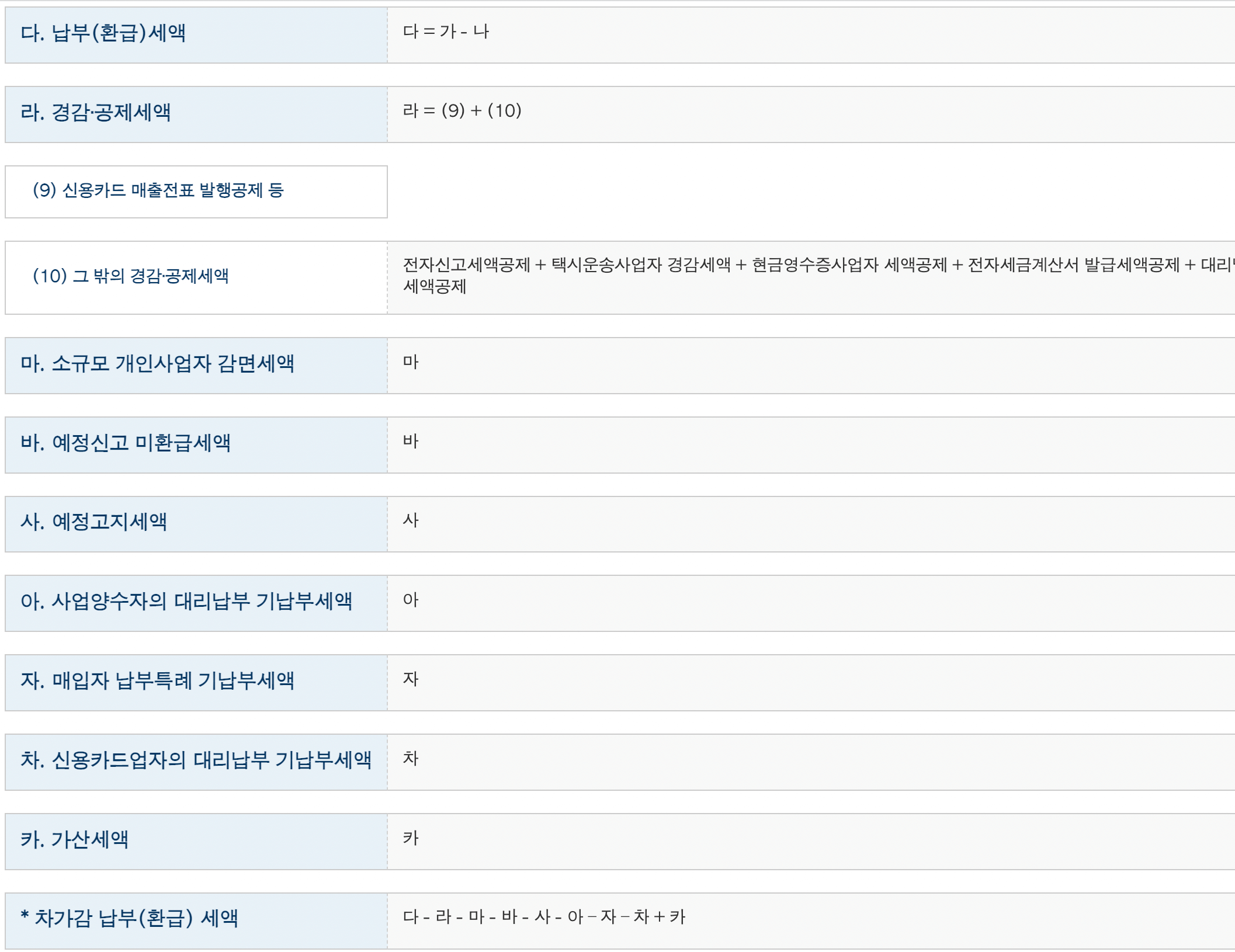Click the 바 value cell
The image size is (1235, 952).
[x=411, y=442]
